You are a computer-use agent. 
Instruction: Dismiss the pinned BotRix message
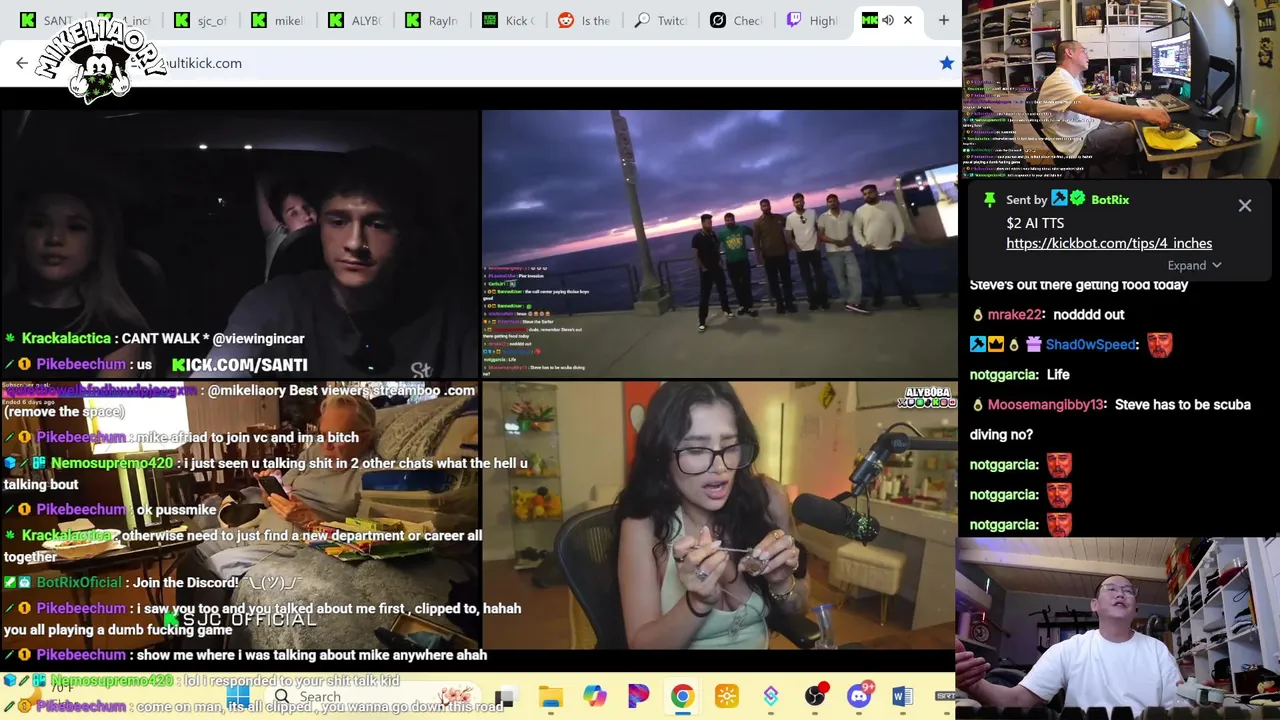1245,205
